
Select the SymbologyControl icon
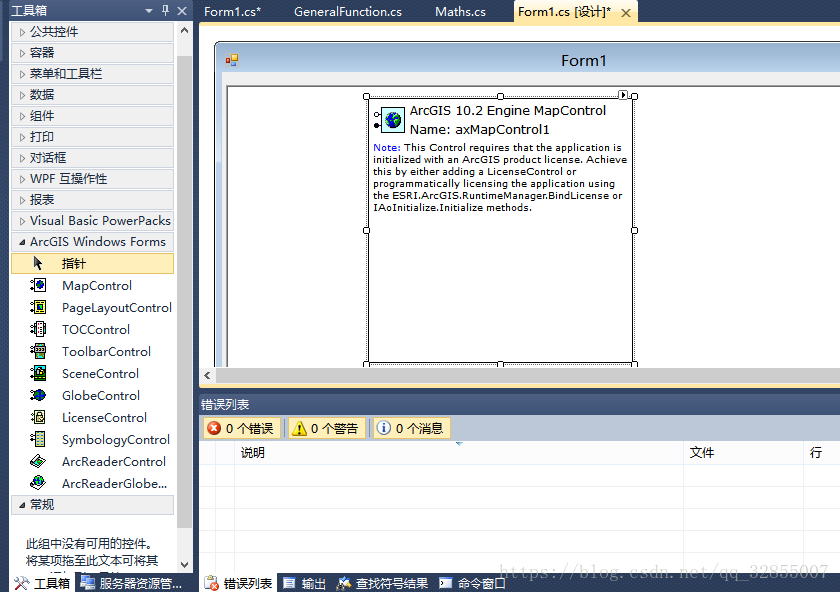coord(39,439)
